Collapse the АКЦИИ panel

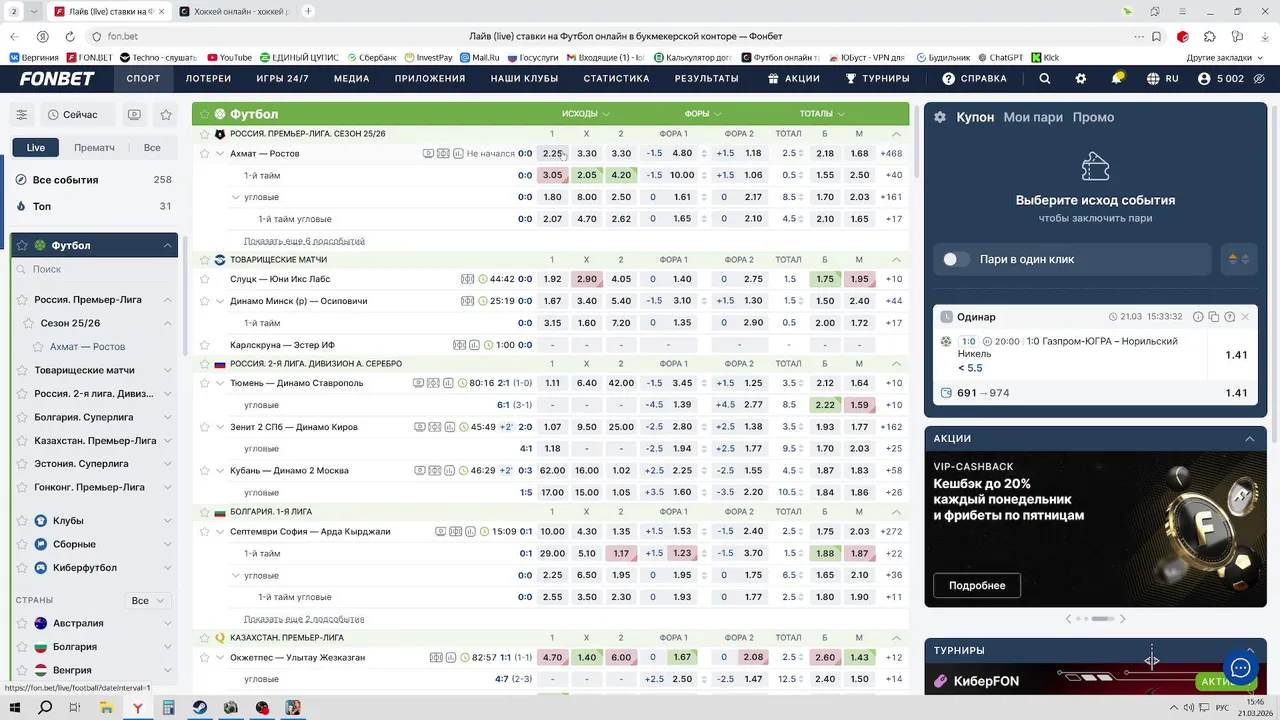coord(1250,439)
